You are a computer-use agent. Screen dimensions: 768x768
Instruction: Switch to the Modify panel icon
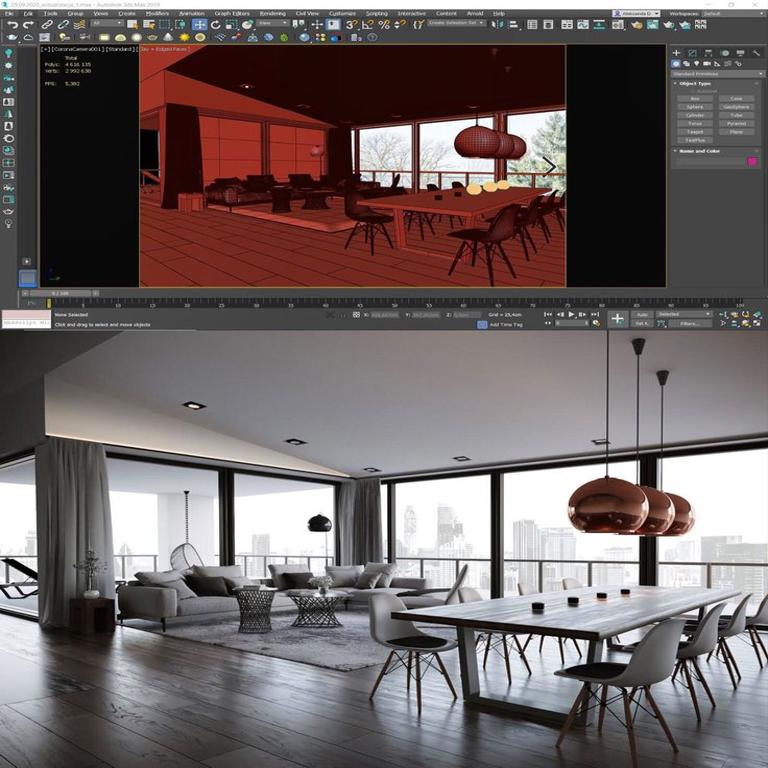(x=692, y=52)
